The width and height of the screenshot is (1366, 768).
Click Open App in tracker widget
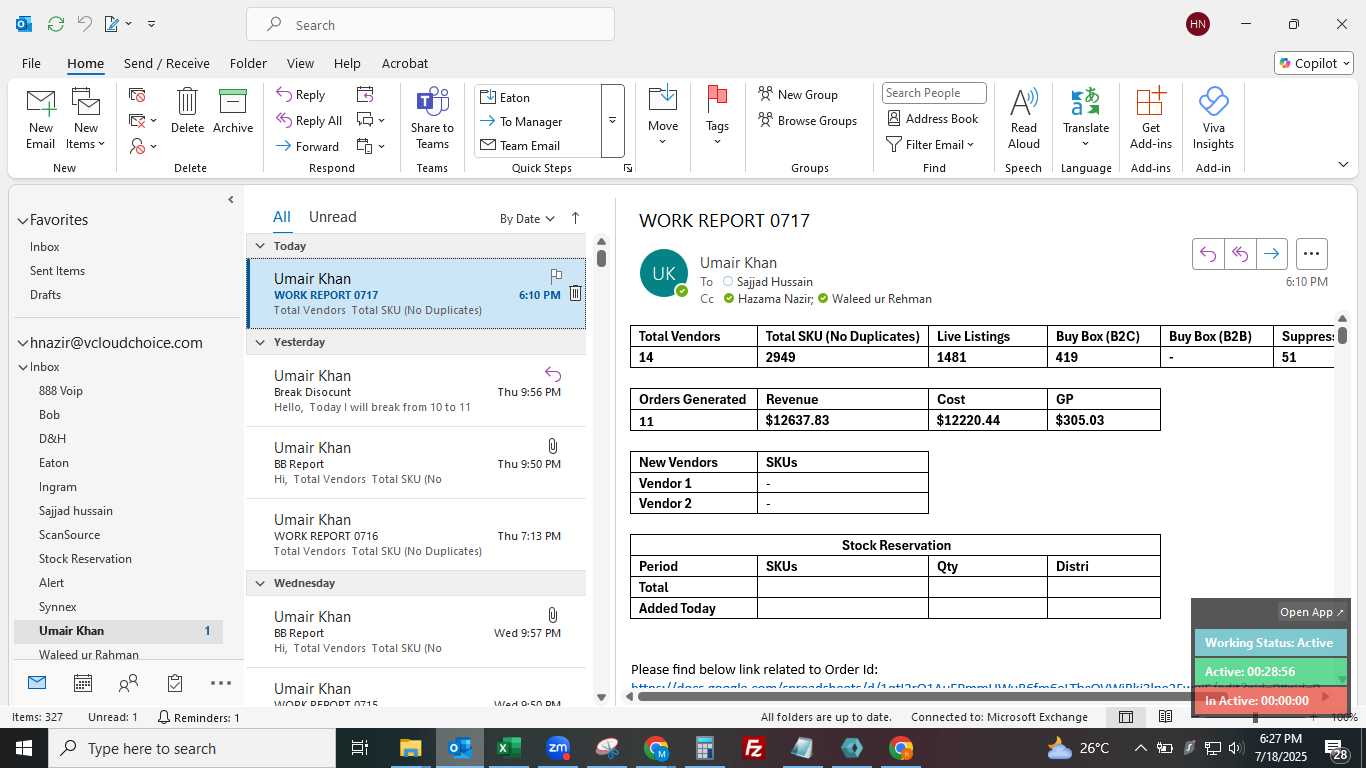click(1312, 612)
